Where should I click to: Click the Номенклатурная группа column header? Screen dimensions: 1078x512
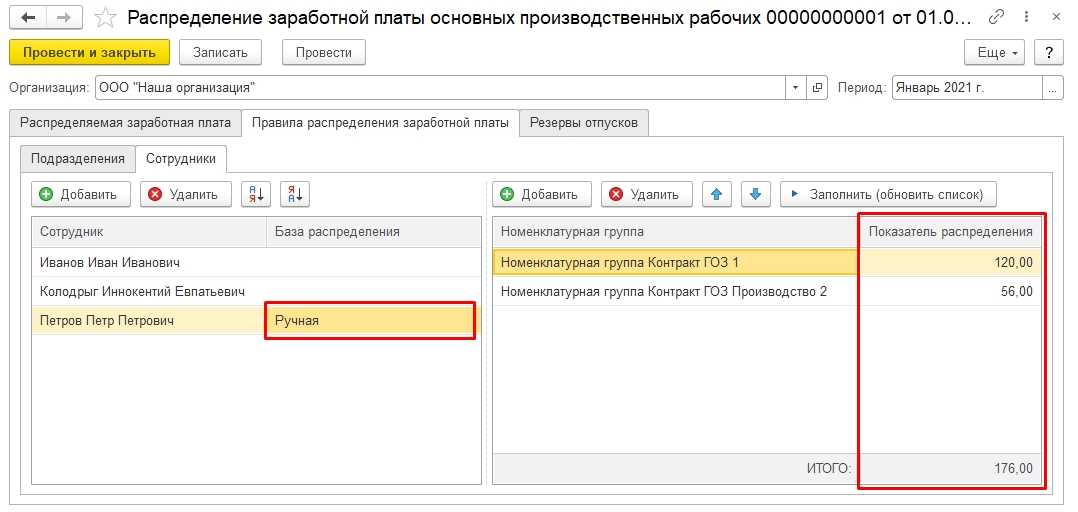click(x=676, y=232)
